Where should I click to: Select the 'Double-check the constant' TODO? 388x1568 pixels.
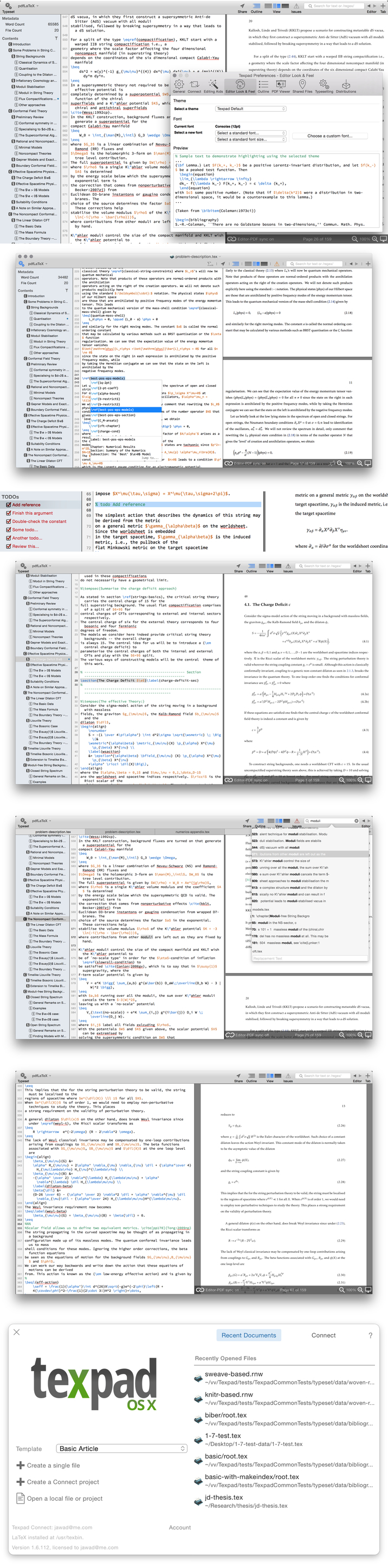[39, 521]
